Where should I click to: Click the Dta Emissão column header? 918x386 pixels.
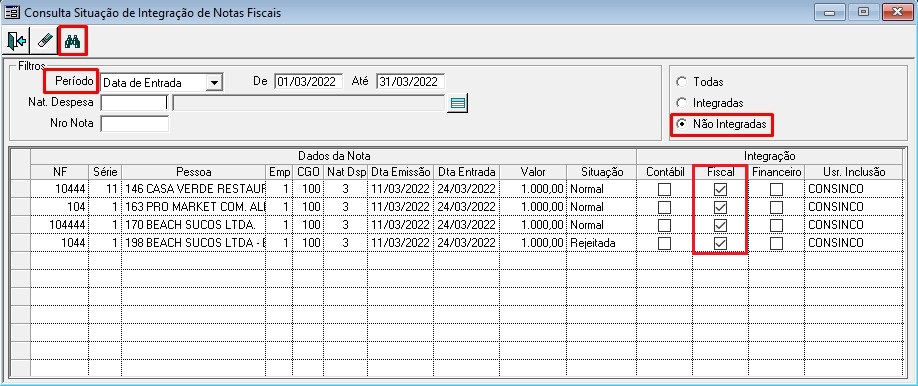point(401,172)
